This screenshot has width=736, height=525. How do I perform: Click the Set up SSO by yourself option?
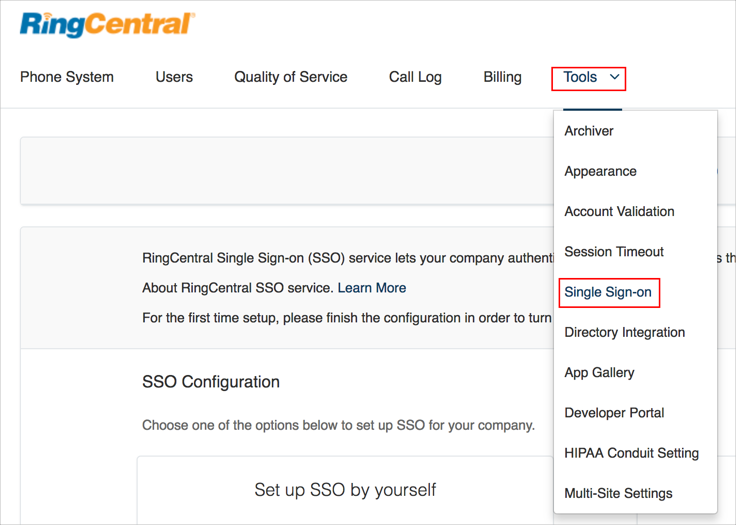pos(345,490)
